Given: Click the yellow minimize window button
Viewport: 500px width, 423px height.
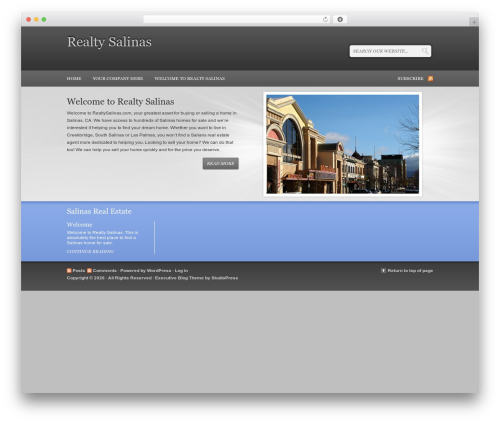Looking at the screenshot, I should click(x=36, y=20).
